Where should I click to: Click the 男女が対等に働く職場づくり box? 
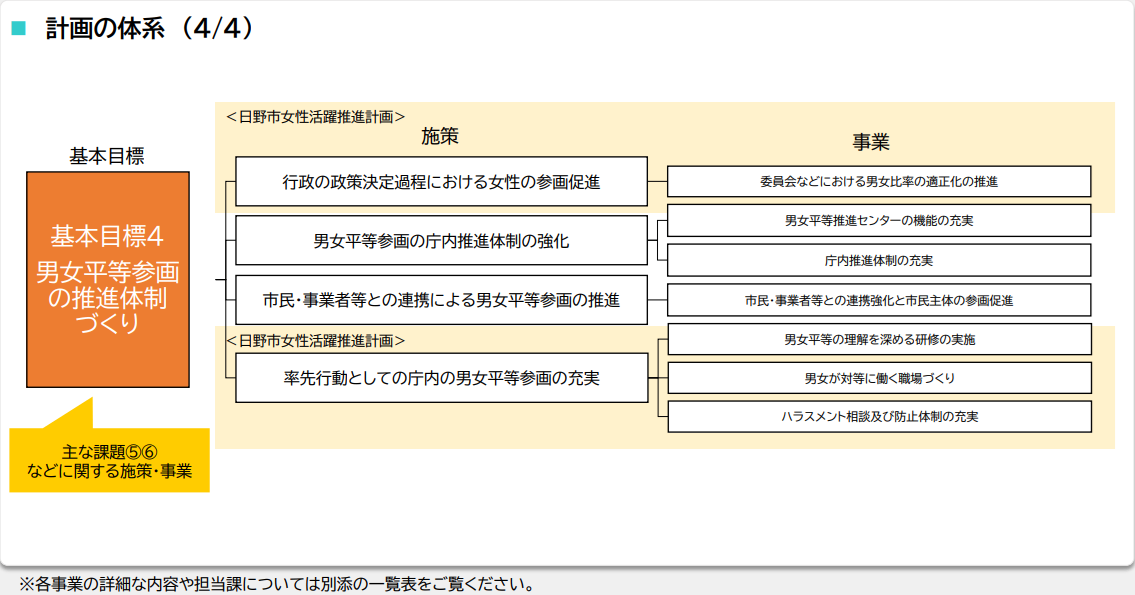click(878, 378)
